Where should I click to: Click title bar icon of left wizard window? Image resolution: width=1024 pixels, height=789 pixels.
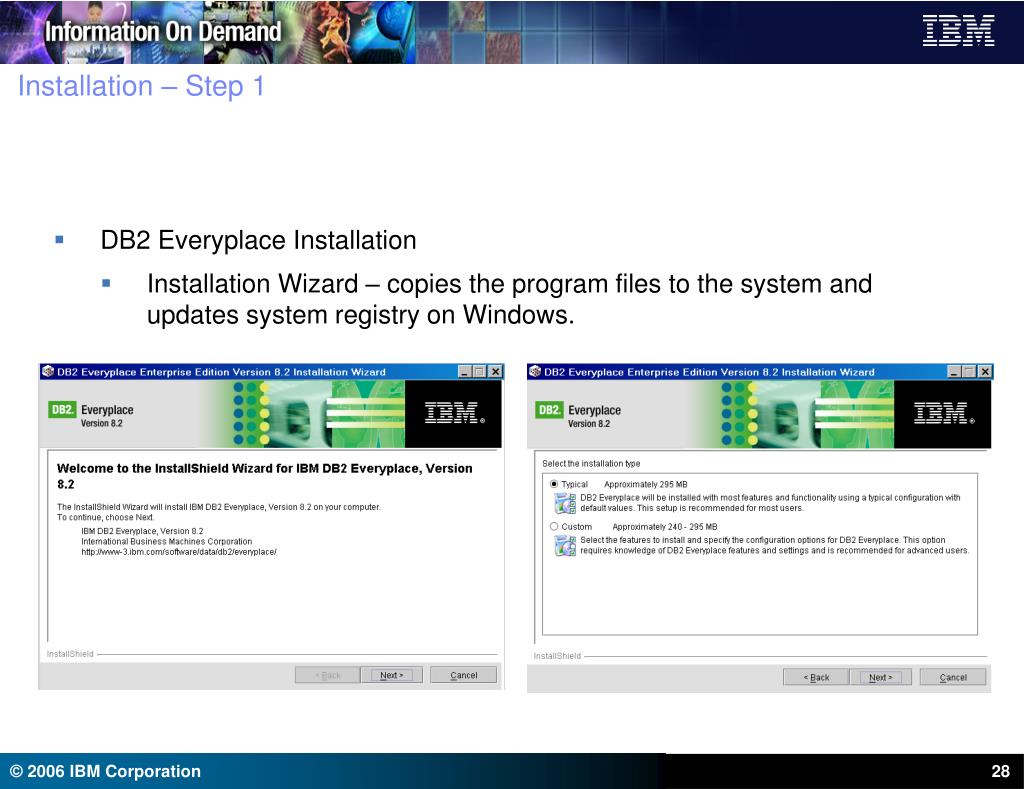pyautogui.click(x=48, y=372)
